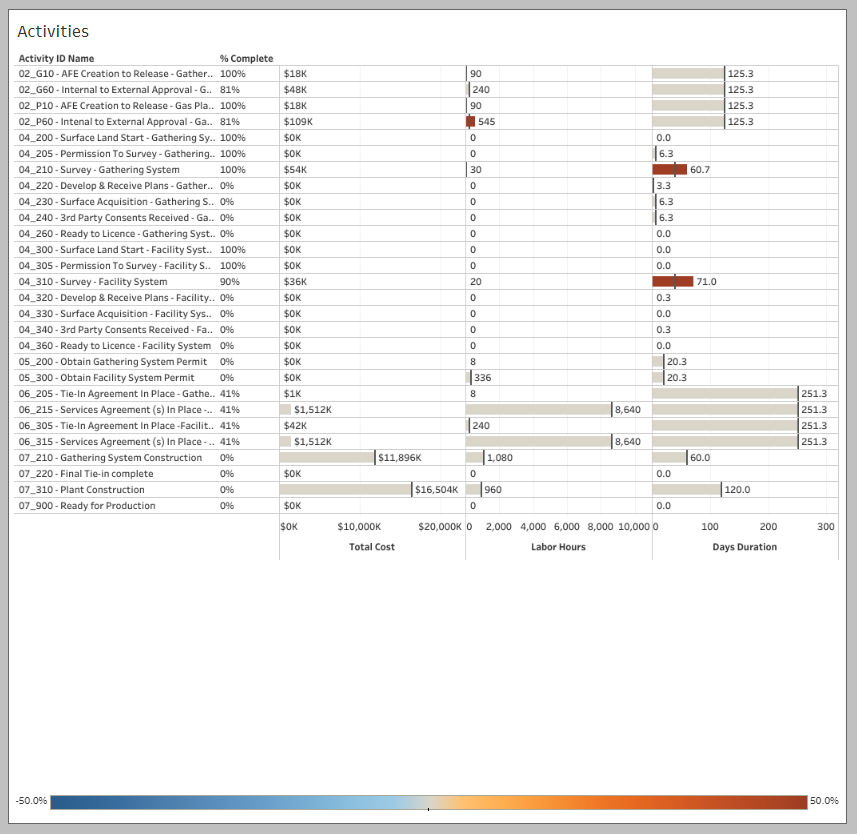Click the 05_300 Obtain Facility System Permit label
This screenshot has width=857, height=834.
(106, 378)
